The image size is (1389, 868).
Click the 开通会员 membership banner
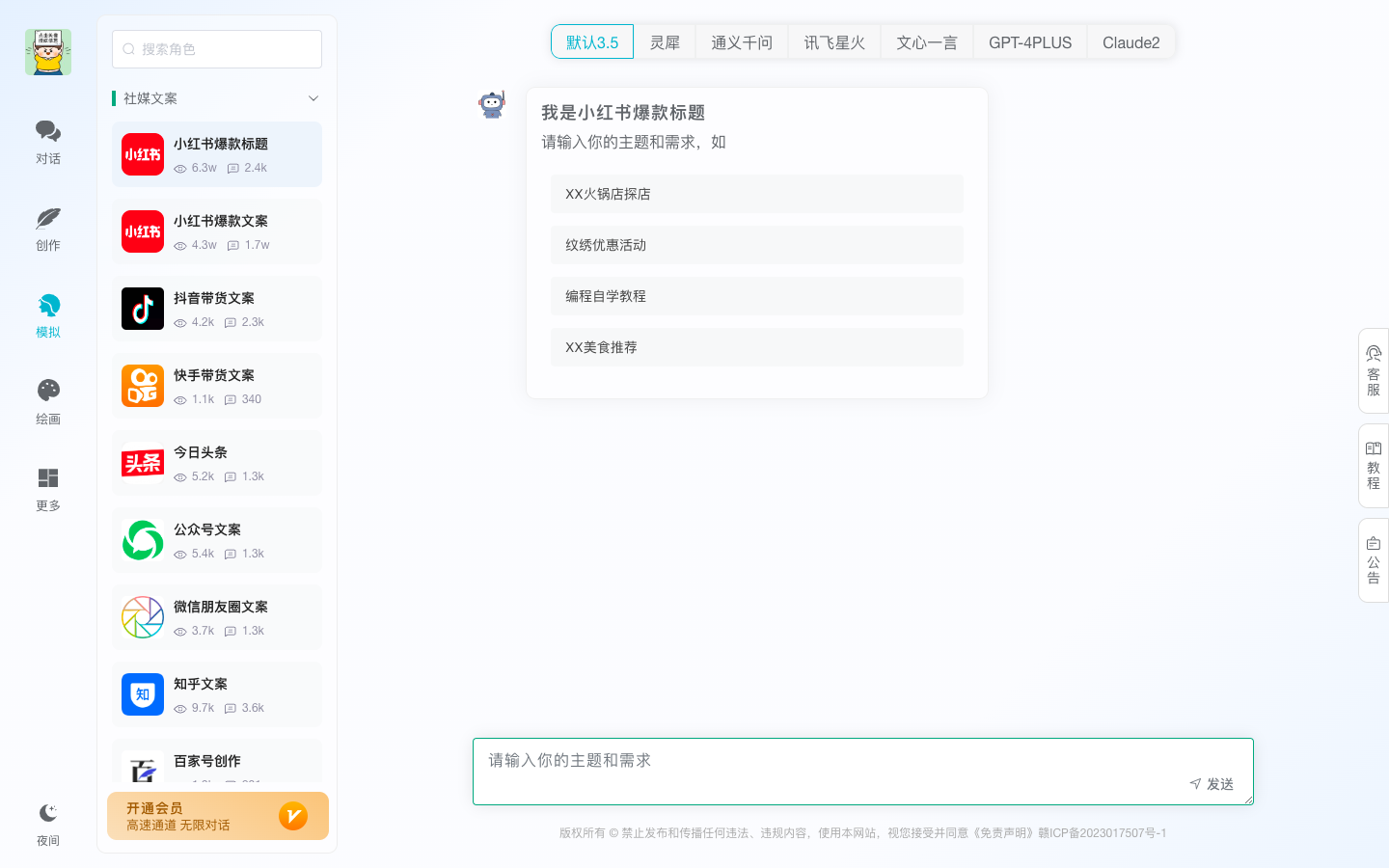click(217, 816)
